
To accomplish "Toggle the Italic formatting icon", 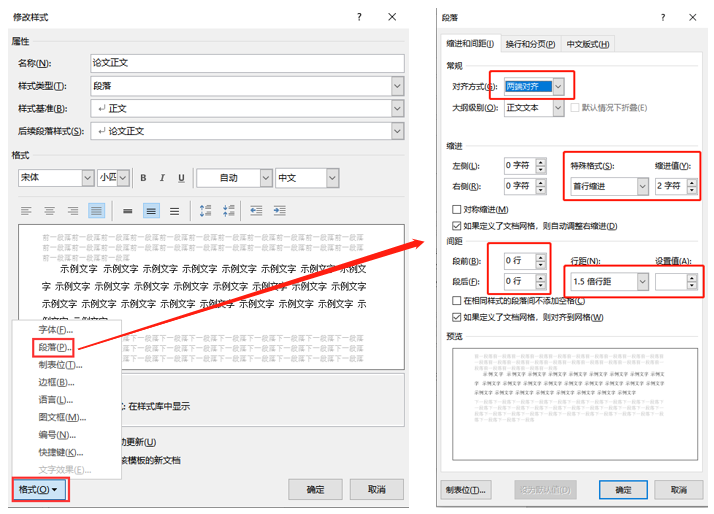I will coord(162,178).
